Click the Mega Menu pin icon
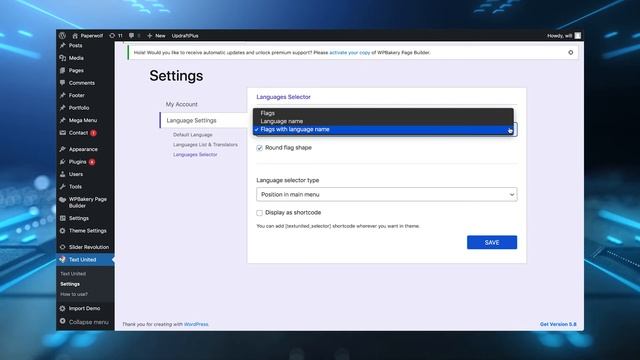Screen dimensions: 640x360 (62, 120)
